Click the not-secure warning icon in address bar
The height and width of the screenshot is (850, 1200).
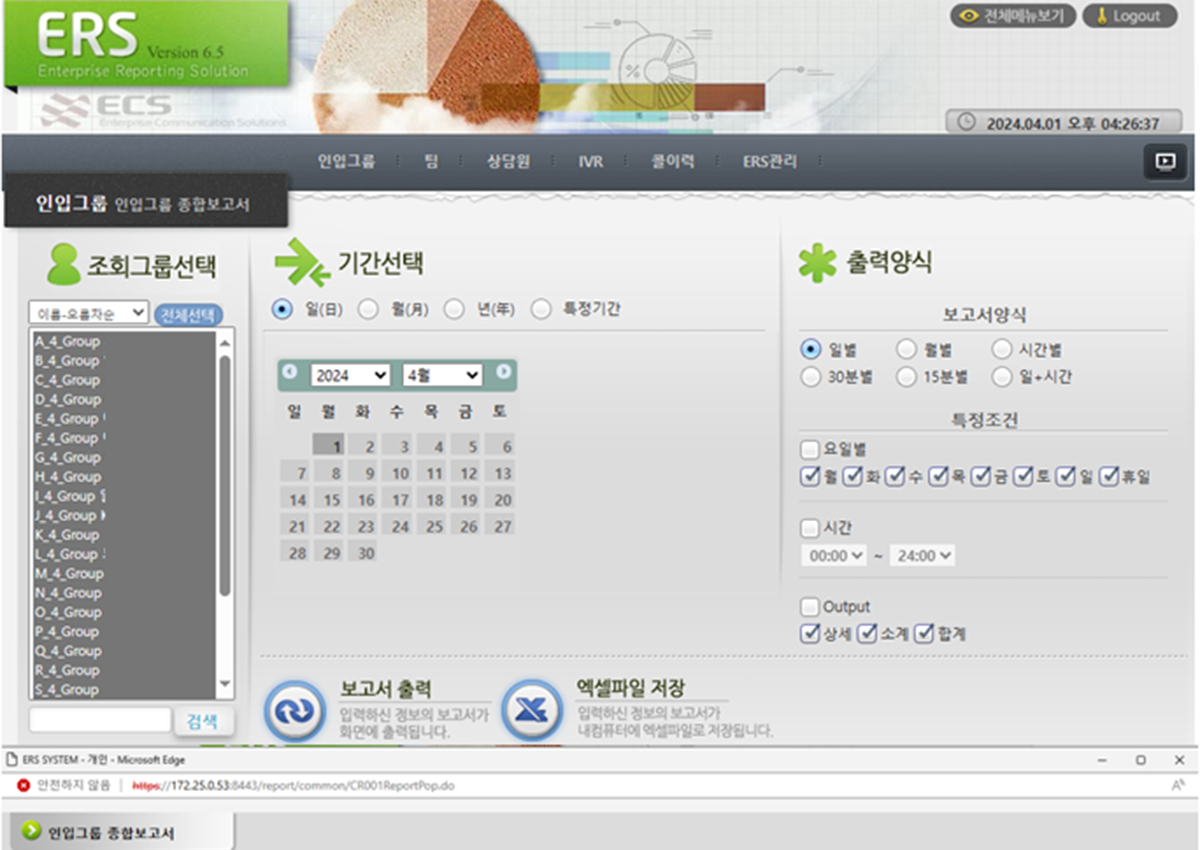point(24,786)
